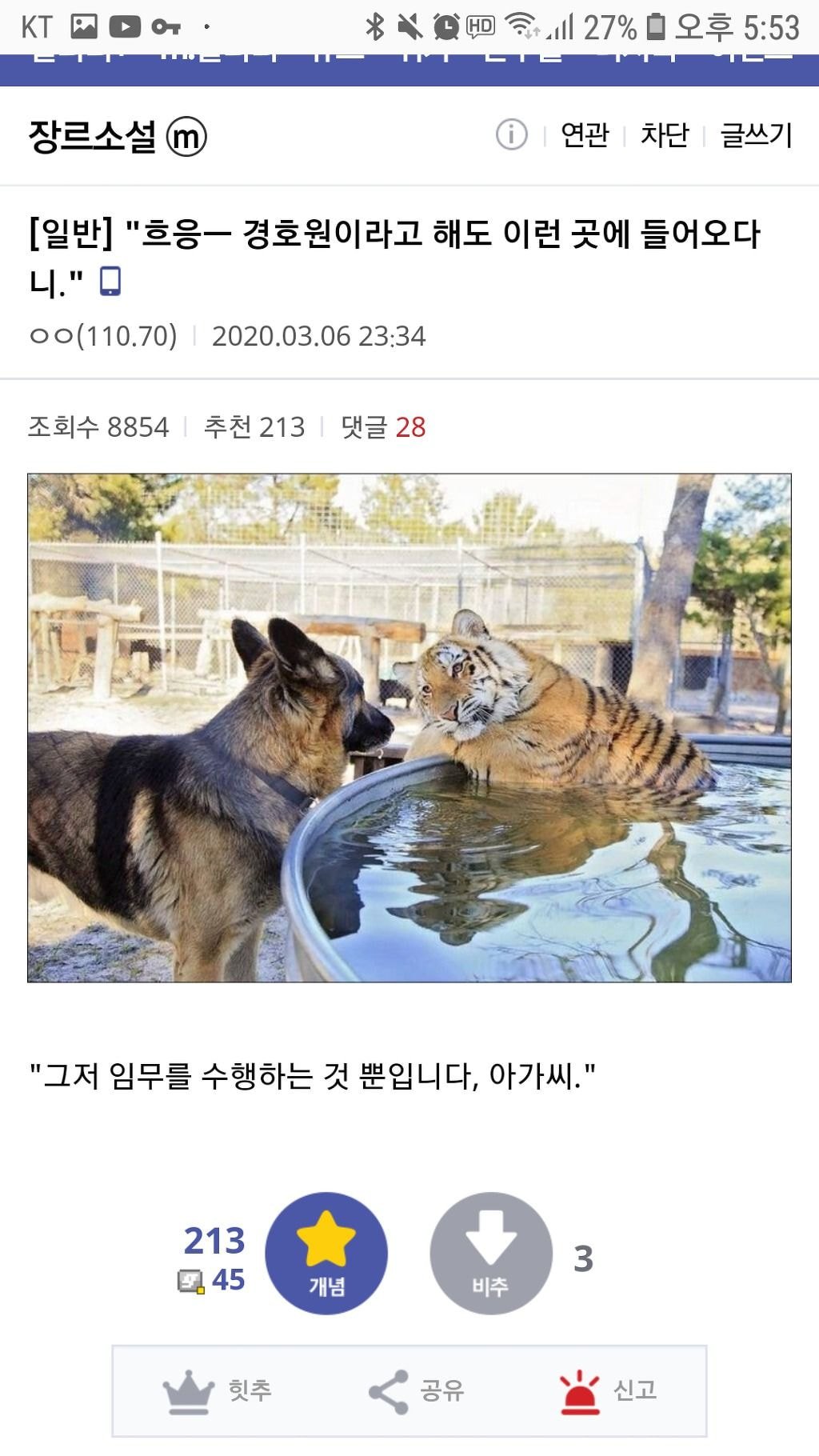Tap 글쓰기 to write a post
The width and height of the screenshot is (819, 1456).
[x=756, y=134]
